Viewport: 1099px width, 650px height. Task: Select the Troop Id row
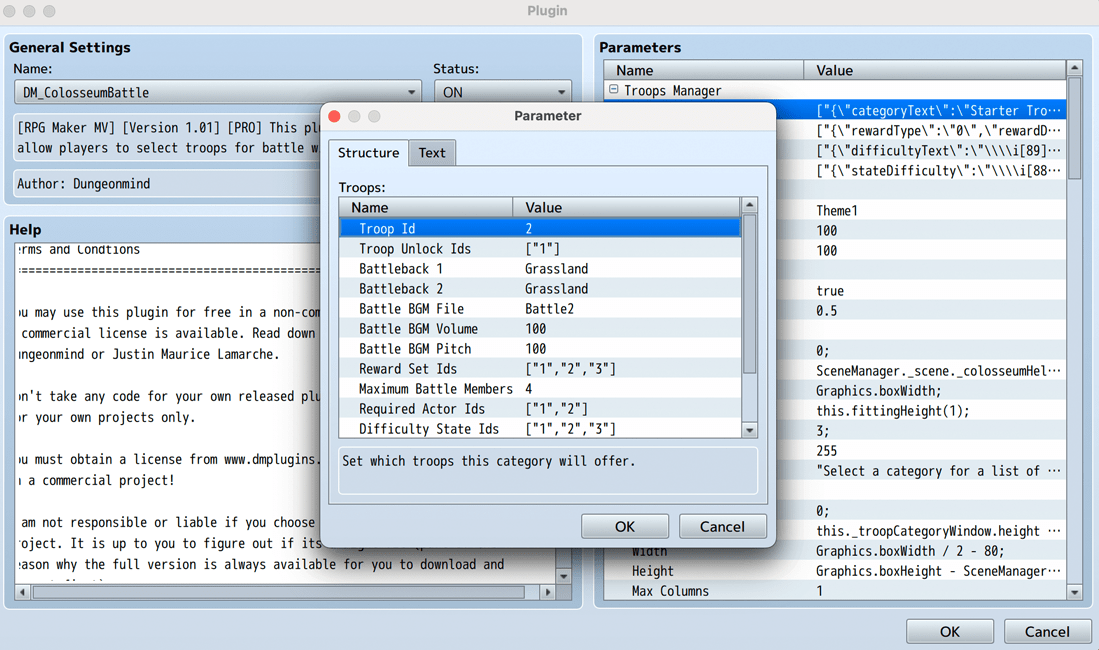(x=539, y=228)
